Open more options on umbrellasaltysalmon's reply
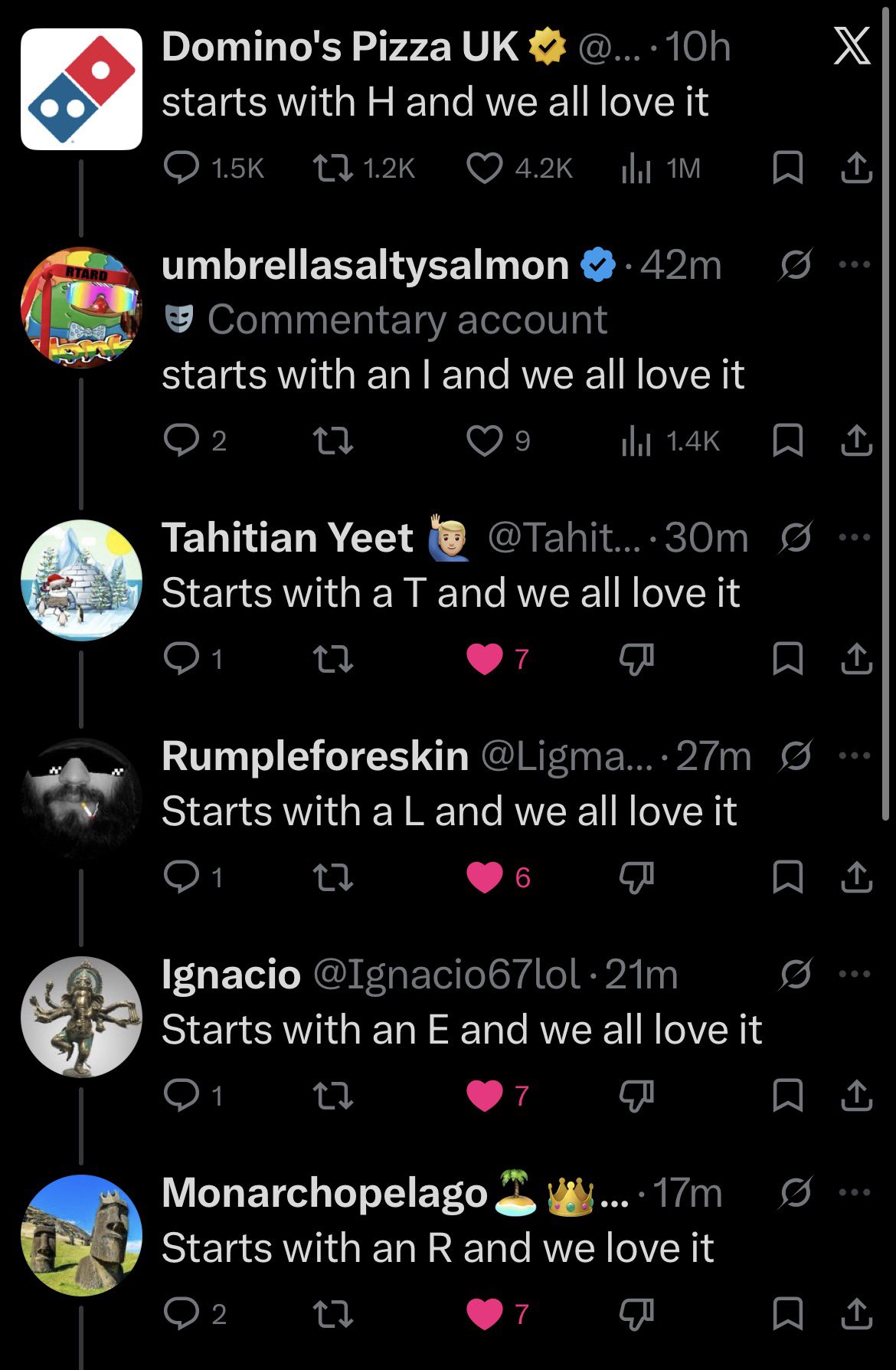The width and height of the screenshot is (896, 1370). 855,265
